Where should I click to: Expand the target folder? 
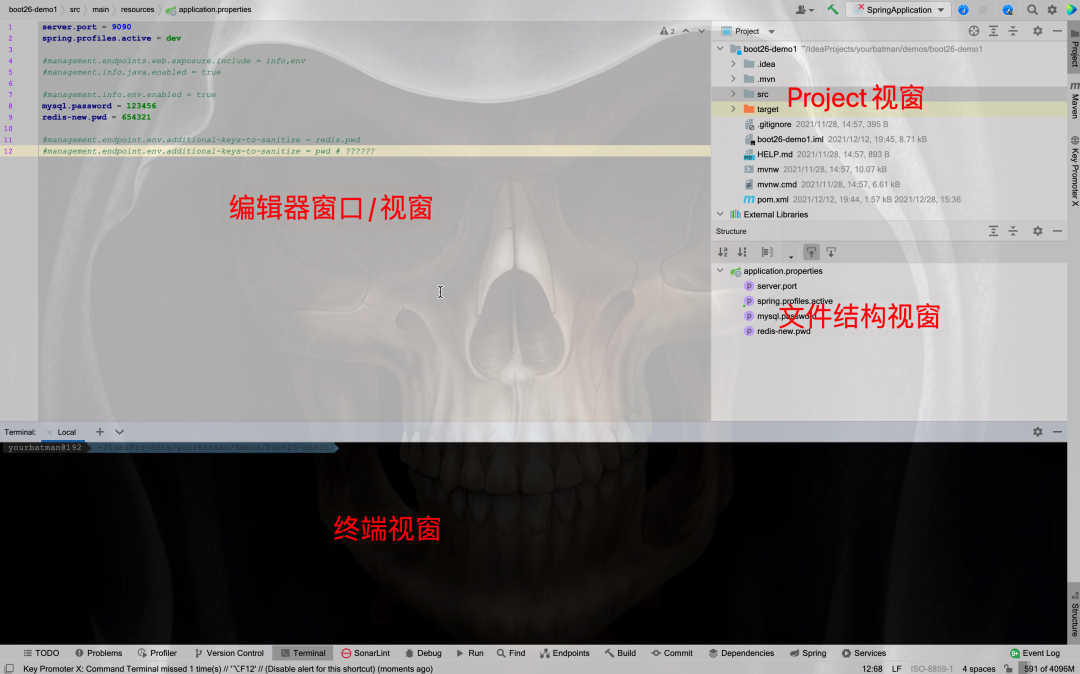[734, 109]
